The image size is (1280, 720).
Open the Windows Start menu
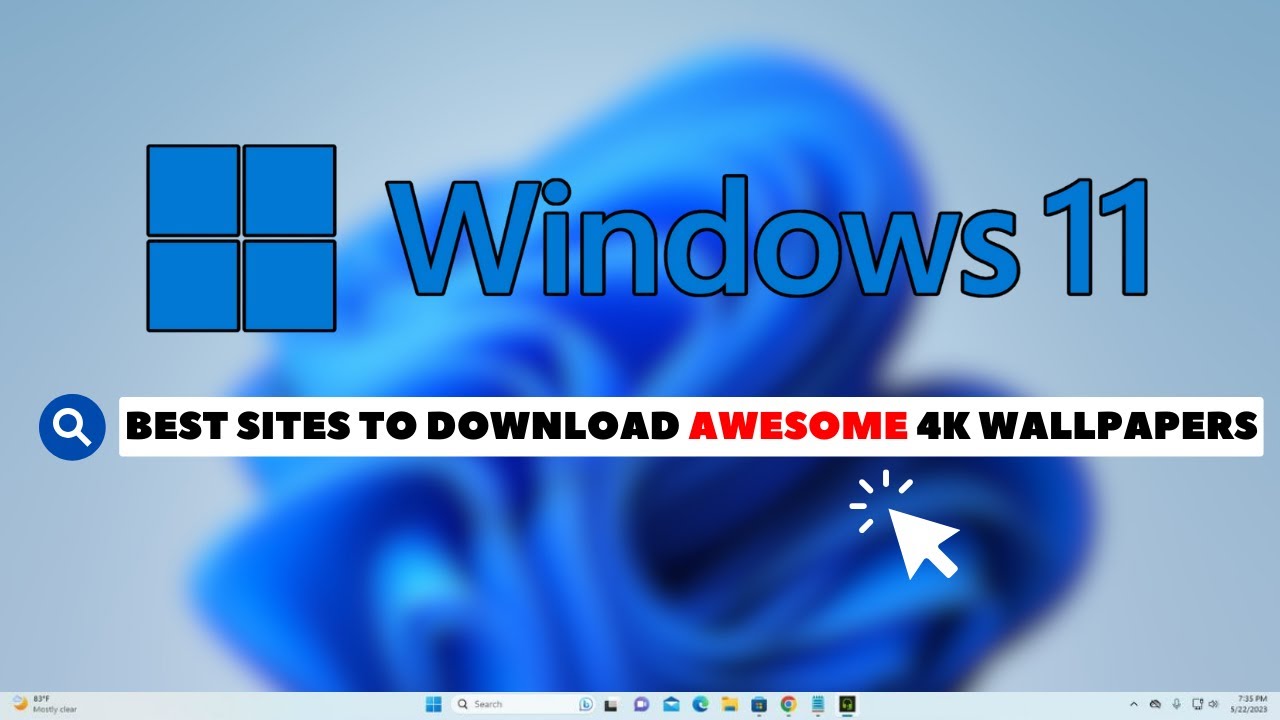coord(434,704)
